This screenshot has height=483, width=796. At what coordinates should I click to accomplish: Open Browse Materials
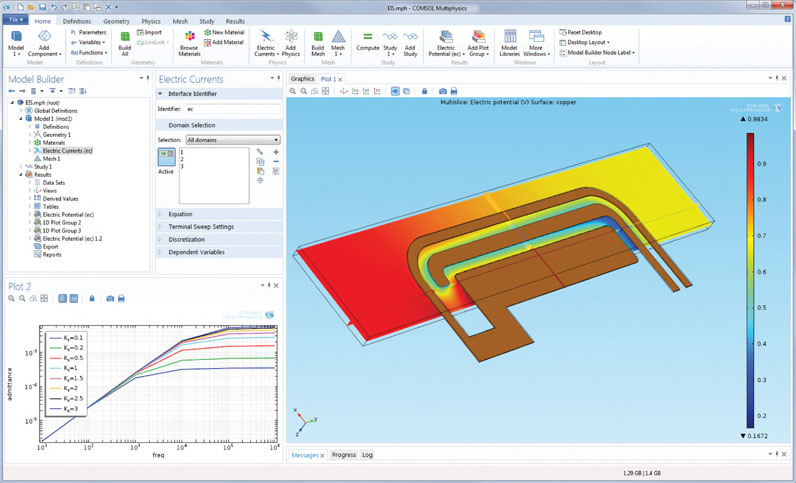(189, 43)
